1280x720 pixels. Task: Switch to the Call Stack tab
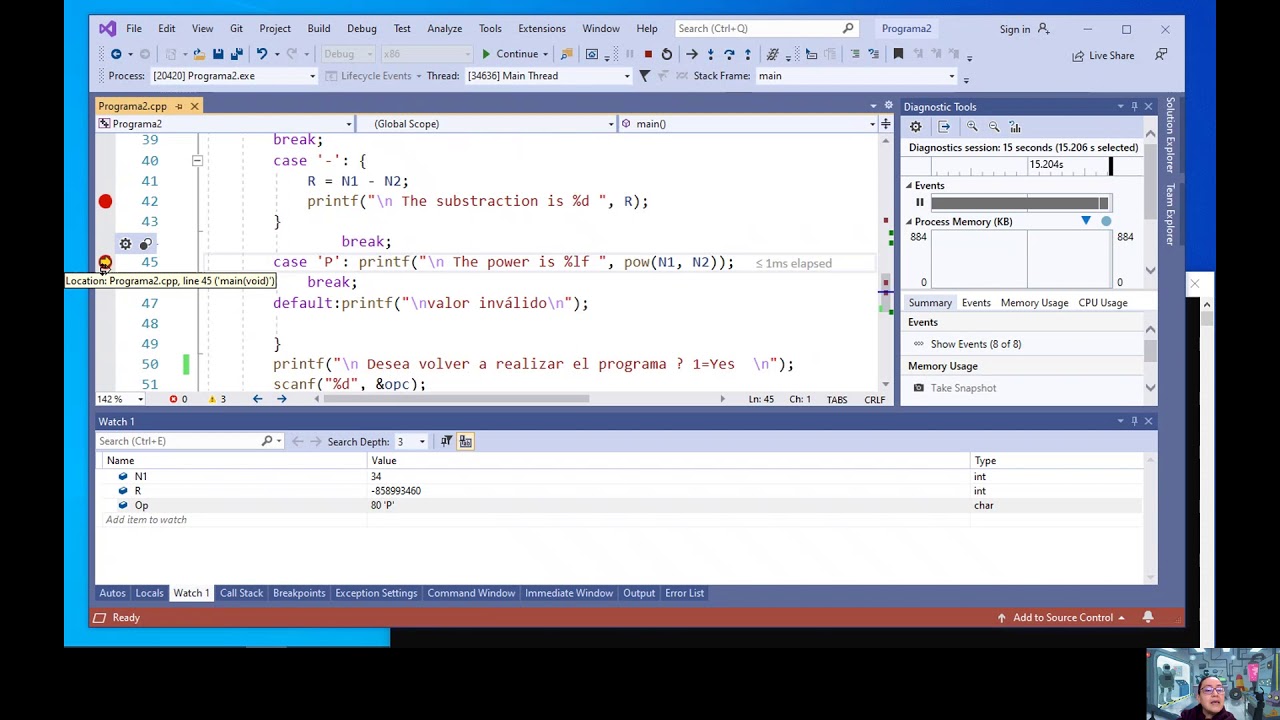coord(241,593)
